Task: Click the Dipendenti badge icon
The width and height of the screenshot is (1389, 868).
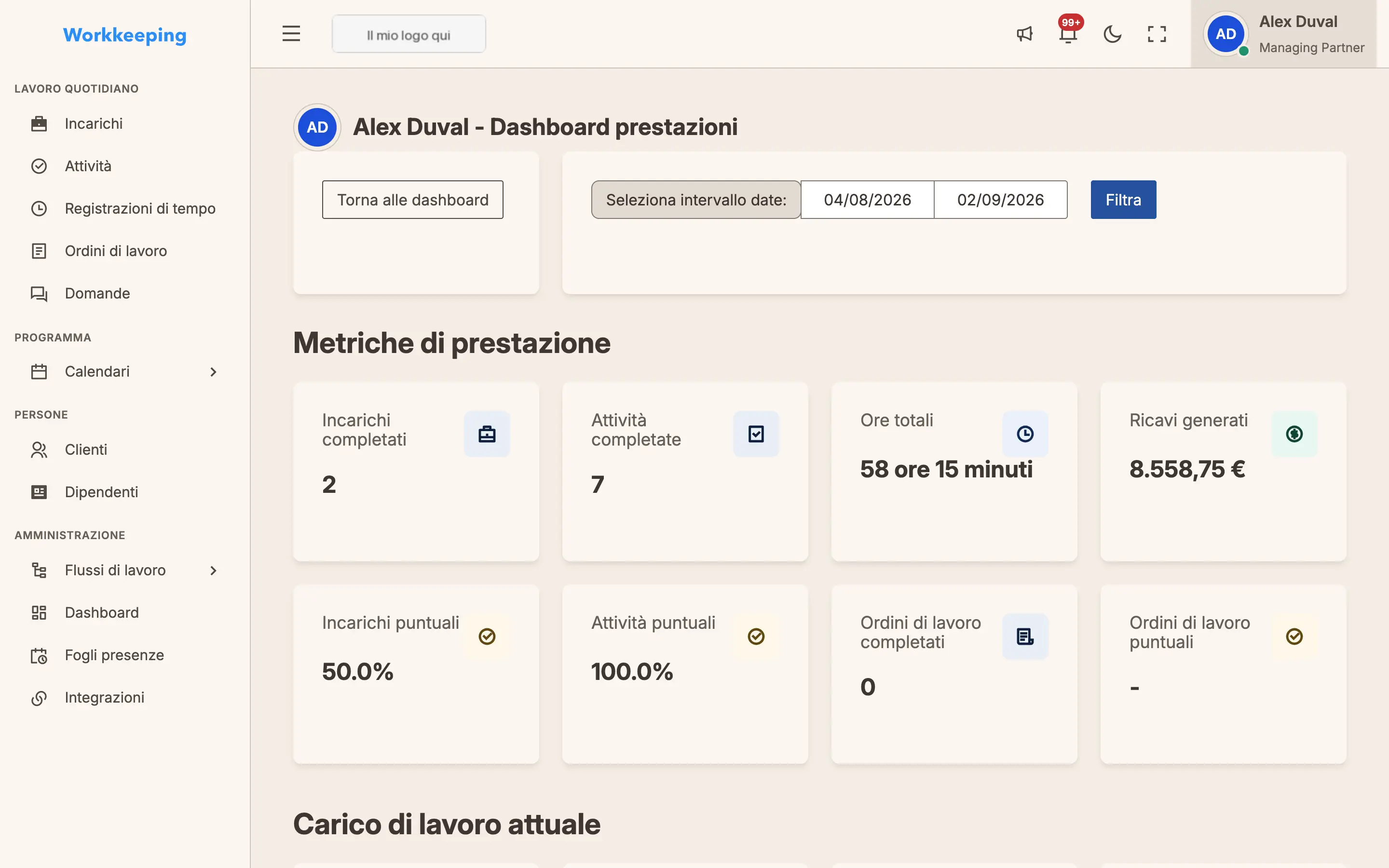Action: [39, 492]
